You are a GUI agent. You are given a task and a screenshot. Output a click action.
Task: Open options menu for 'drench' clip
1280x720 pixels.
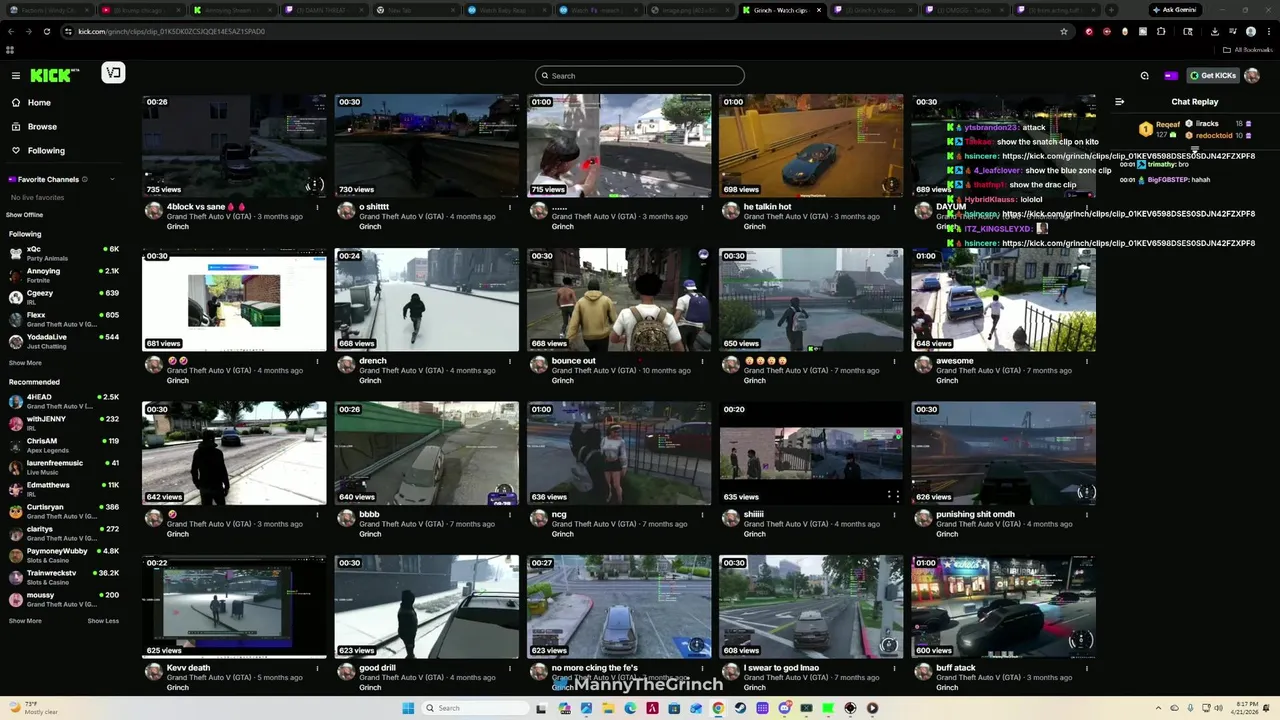coord(510,362)
